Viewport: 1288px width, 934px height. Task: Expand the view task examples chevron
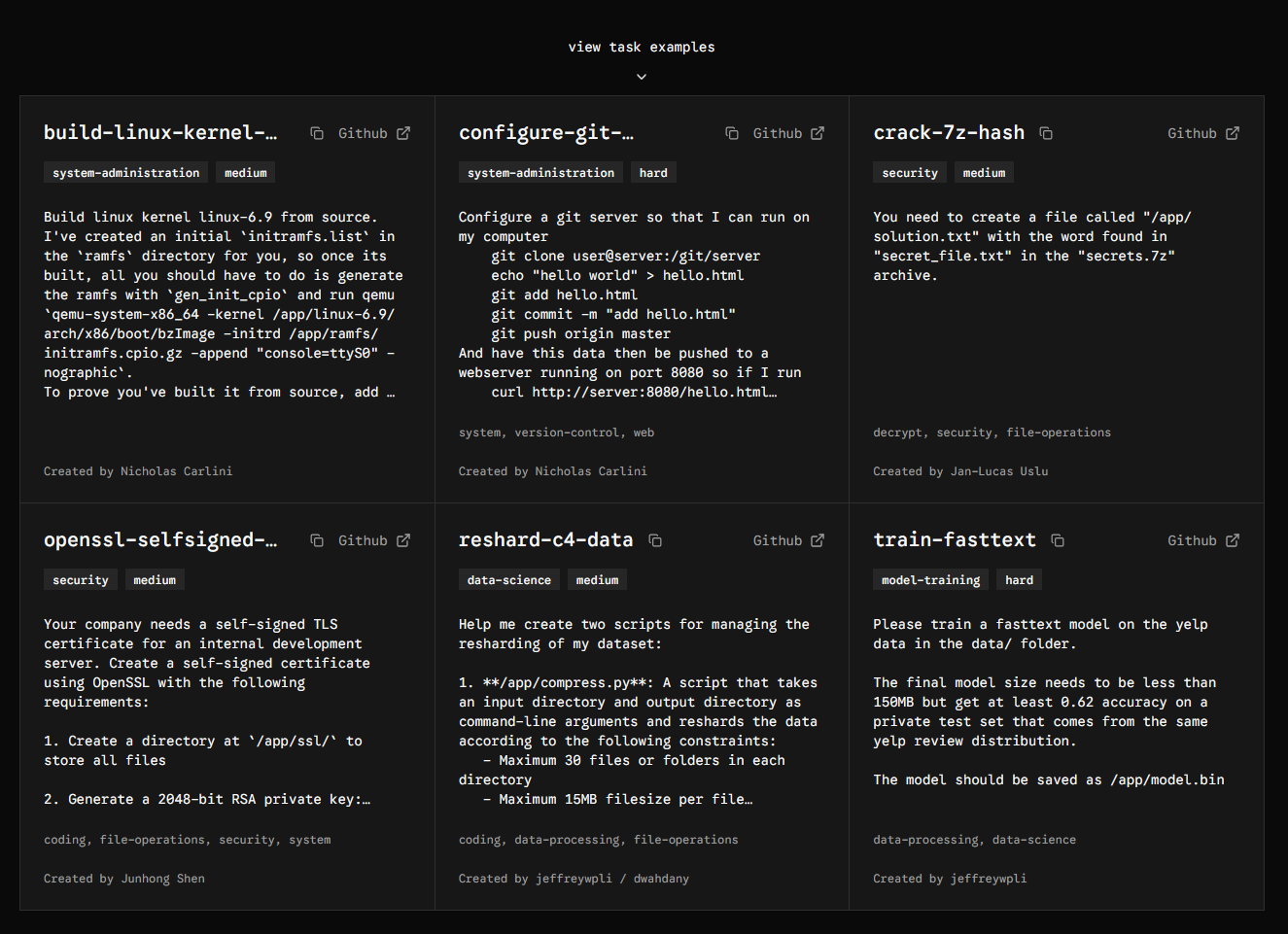pos(642,77)
